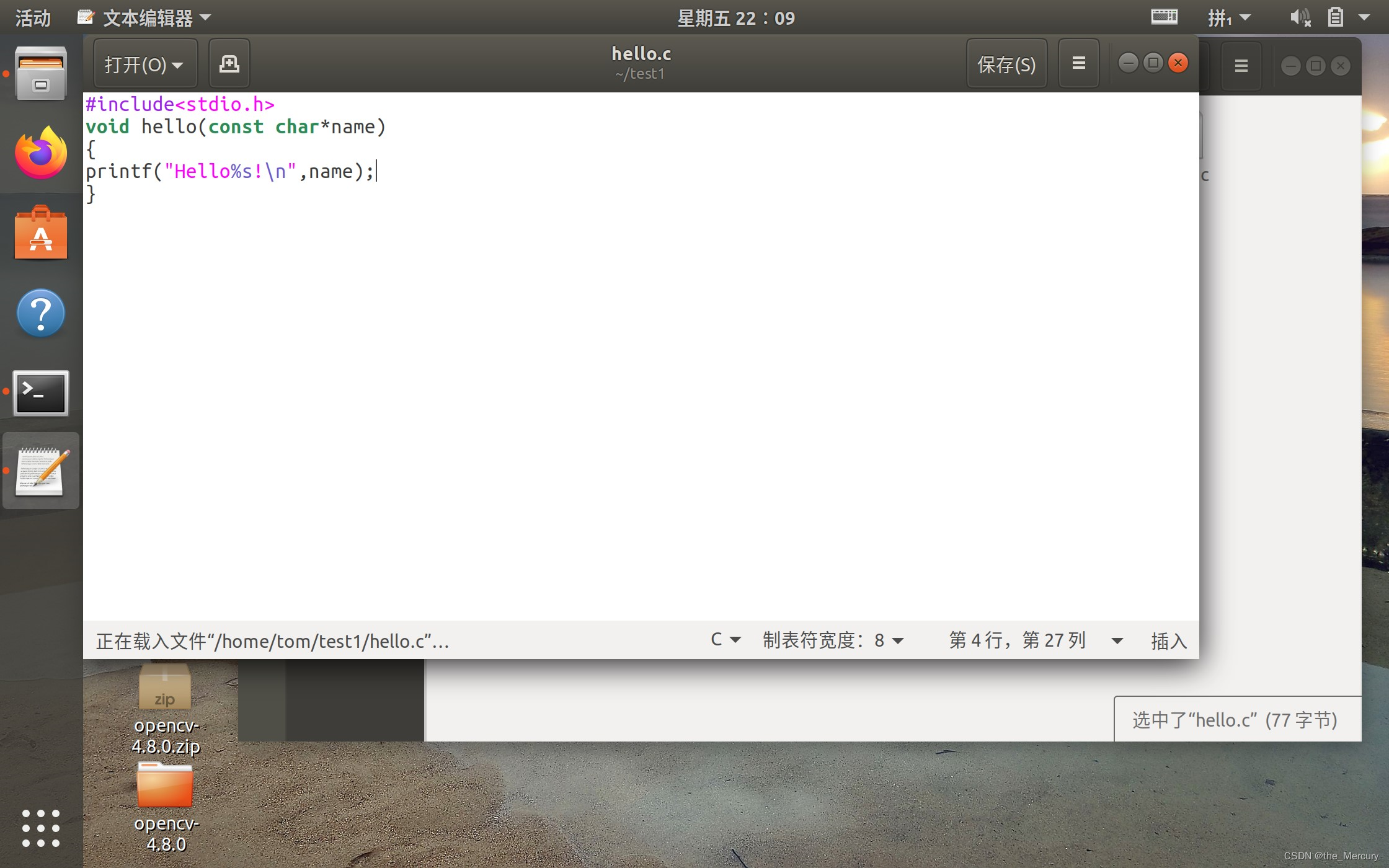Image resolution: width=1389 pixels, height=868 pixels.
Task: Open the system volume and power menu
Action: 1333,17
